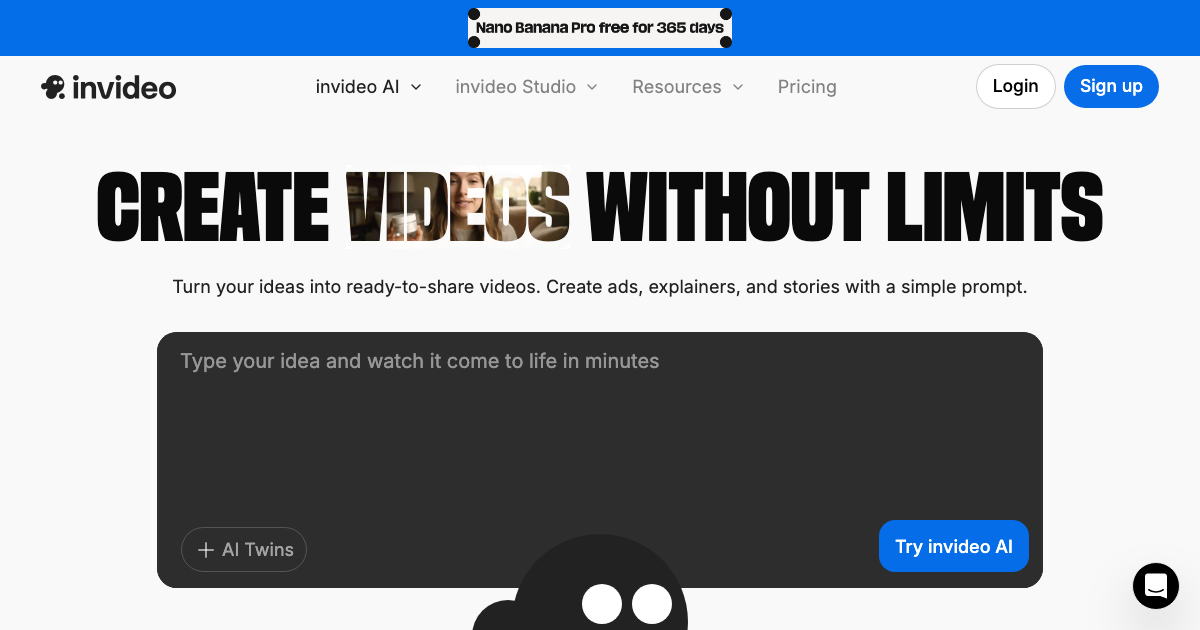Open the AI Twins selector
Screen dimensions: 1200x630
coord(244,549)
